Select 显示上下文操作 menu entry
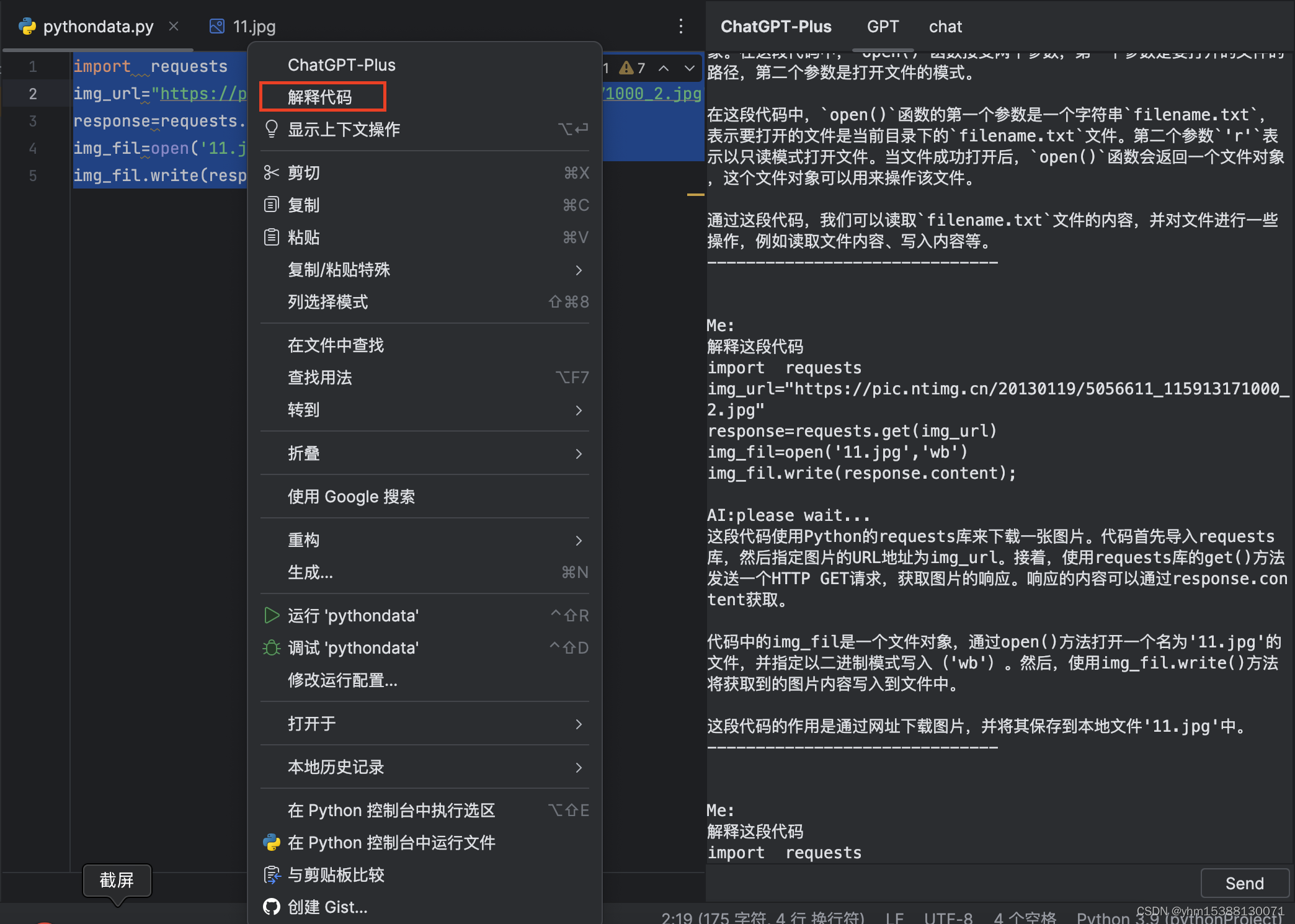1295x924 pixels. pos(425,129)
